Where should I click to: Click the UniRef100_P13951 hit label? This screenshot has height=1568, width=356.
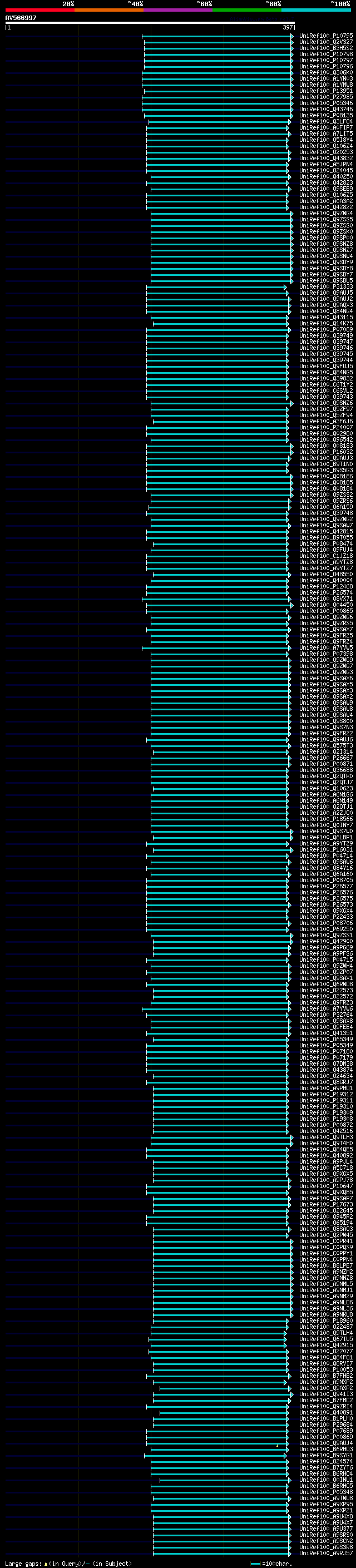pyautogui.click(x=326, y=91)
